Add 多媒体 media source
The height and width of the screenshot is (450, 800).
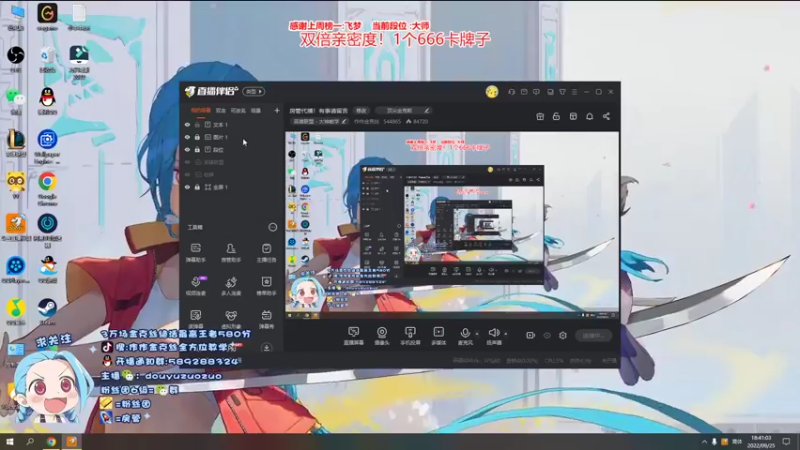coord(438,336)
